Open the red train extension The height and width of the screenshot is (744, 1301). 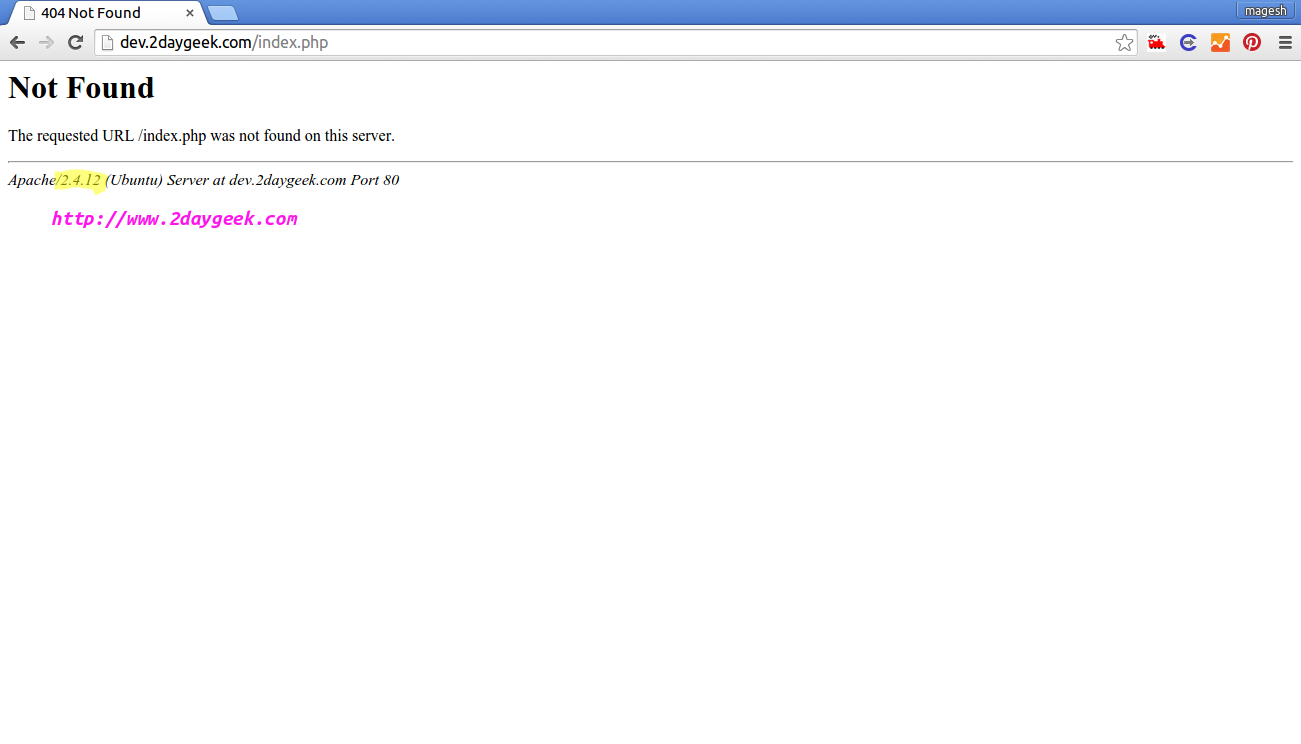pos(1157,42)
